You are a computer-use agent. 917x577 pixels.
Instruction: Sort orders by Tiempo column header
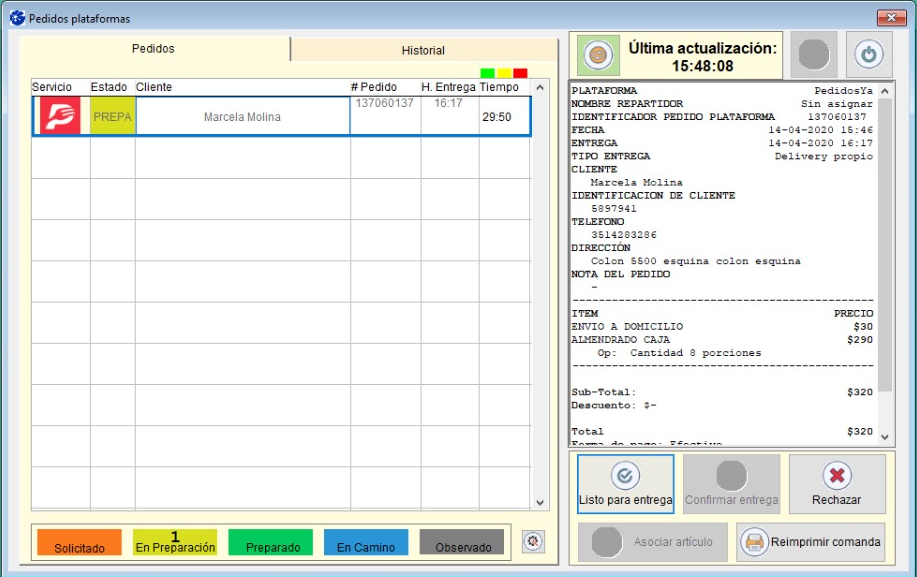[x=499, y=87]
